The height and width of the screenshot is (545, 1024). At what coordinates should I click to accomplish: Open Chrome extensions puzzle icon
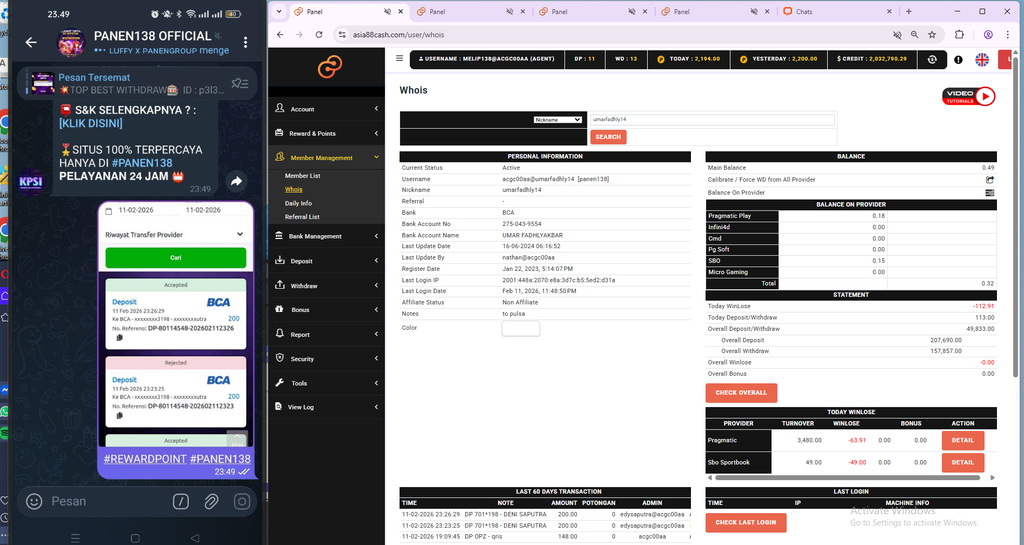[959, 35]
